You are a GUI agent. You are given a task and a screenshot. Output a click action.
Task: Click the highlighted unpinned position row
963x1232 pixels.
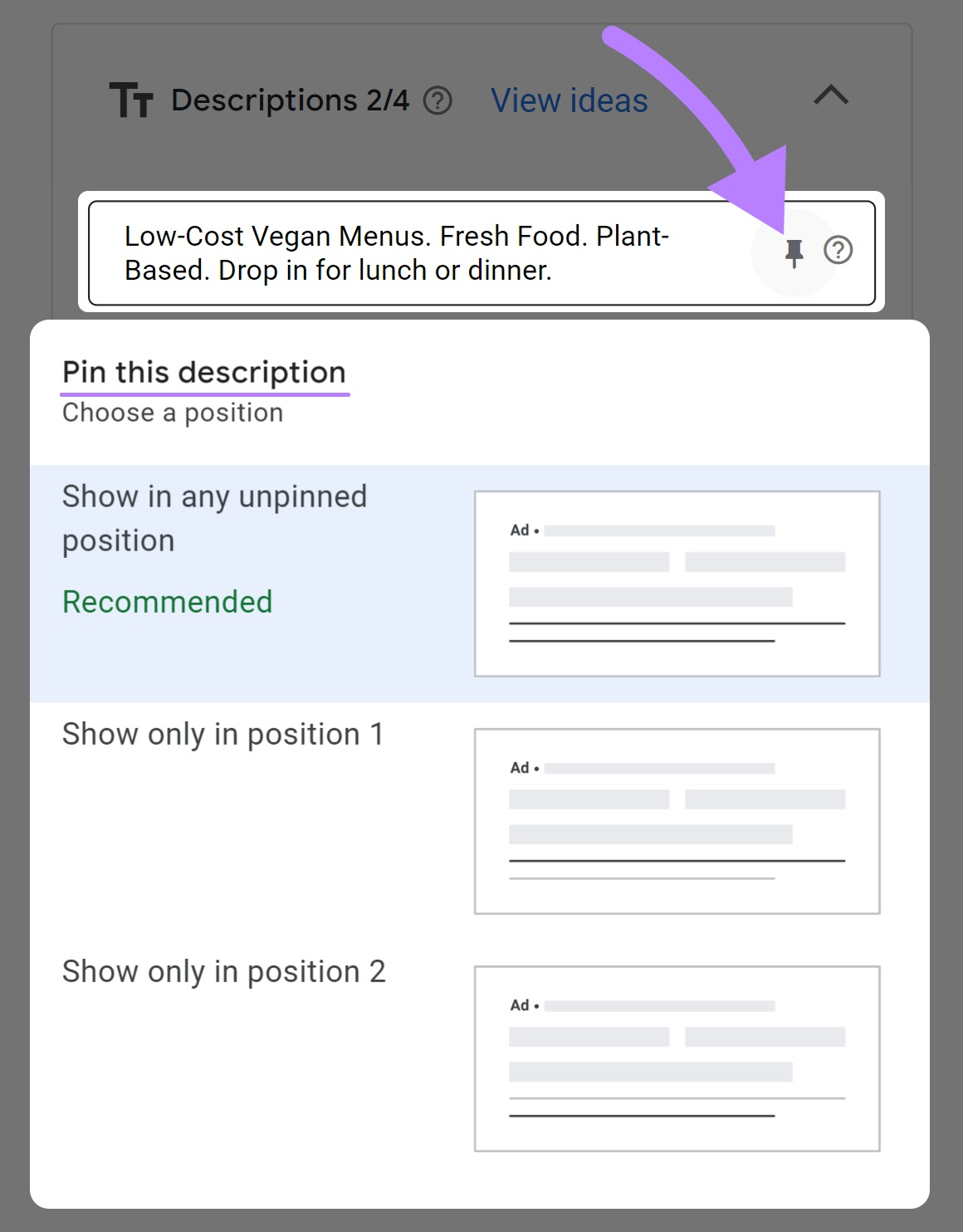click(481, 581)
